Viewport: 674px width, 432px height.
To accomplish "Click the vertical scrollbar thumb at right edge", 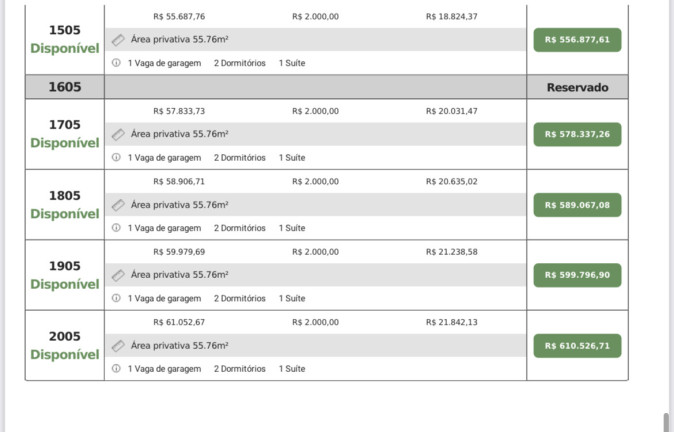I will tap(666, 422).
